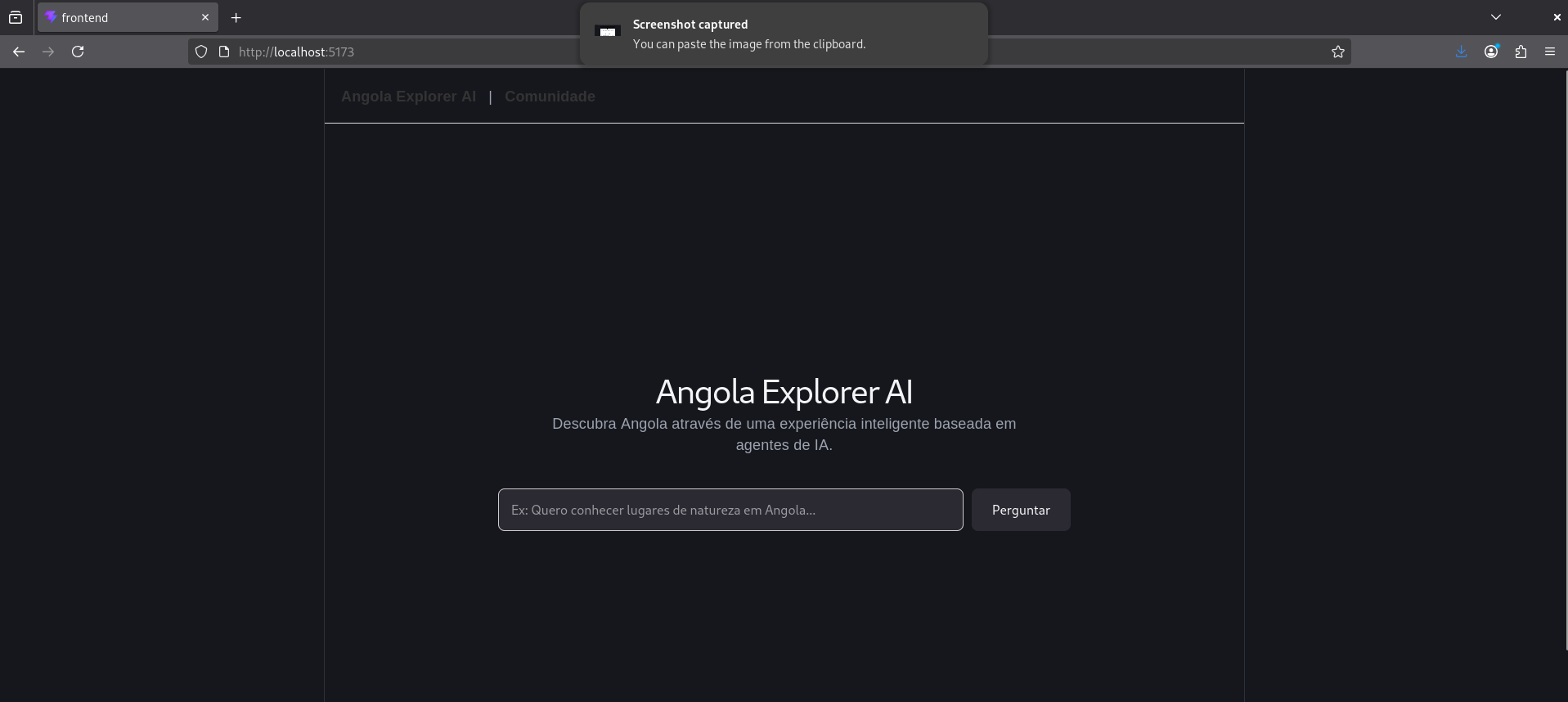1568x702 pixels.
Task: Go to the Comunidade nav link
Action: click(550, 97)
